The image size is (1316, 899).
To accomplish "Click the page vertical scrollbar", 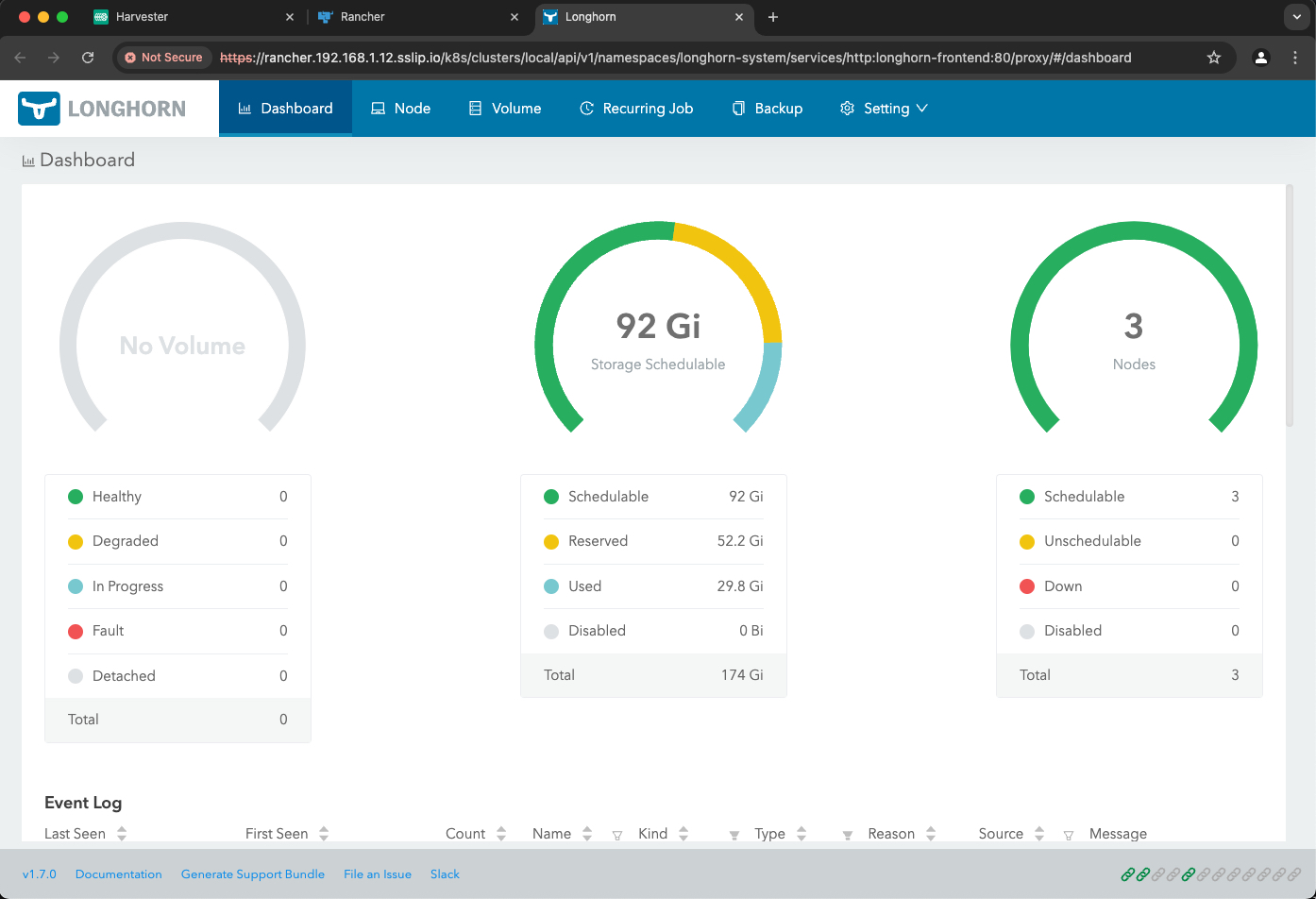I will (1291, 305).
